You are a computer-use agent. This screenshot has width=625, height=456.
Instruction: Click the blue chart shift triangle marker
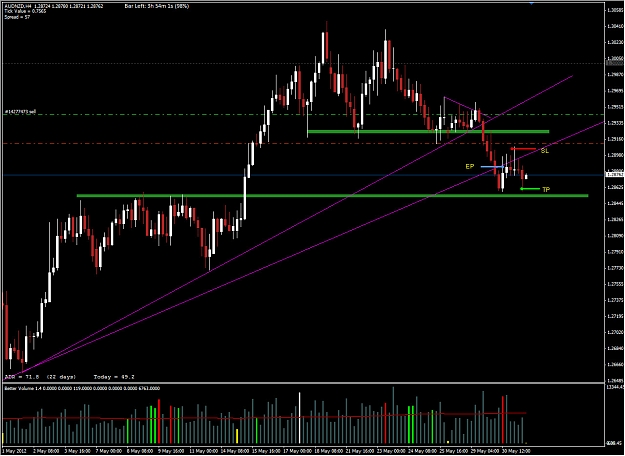coord(531,3)
